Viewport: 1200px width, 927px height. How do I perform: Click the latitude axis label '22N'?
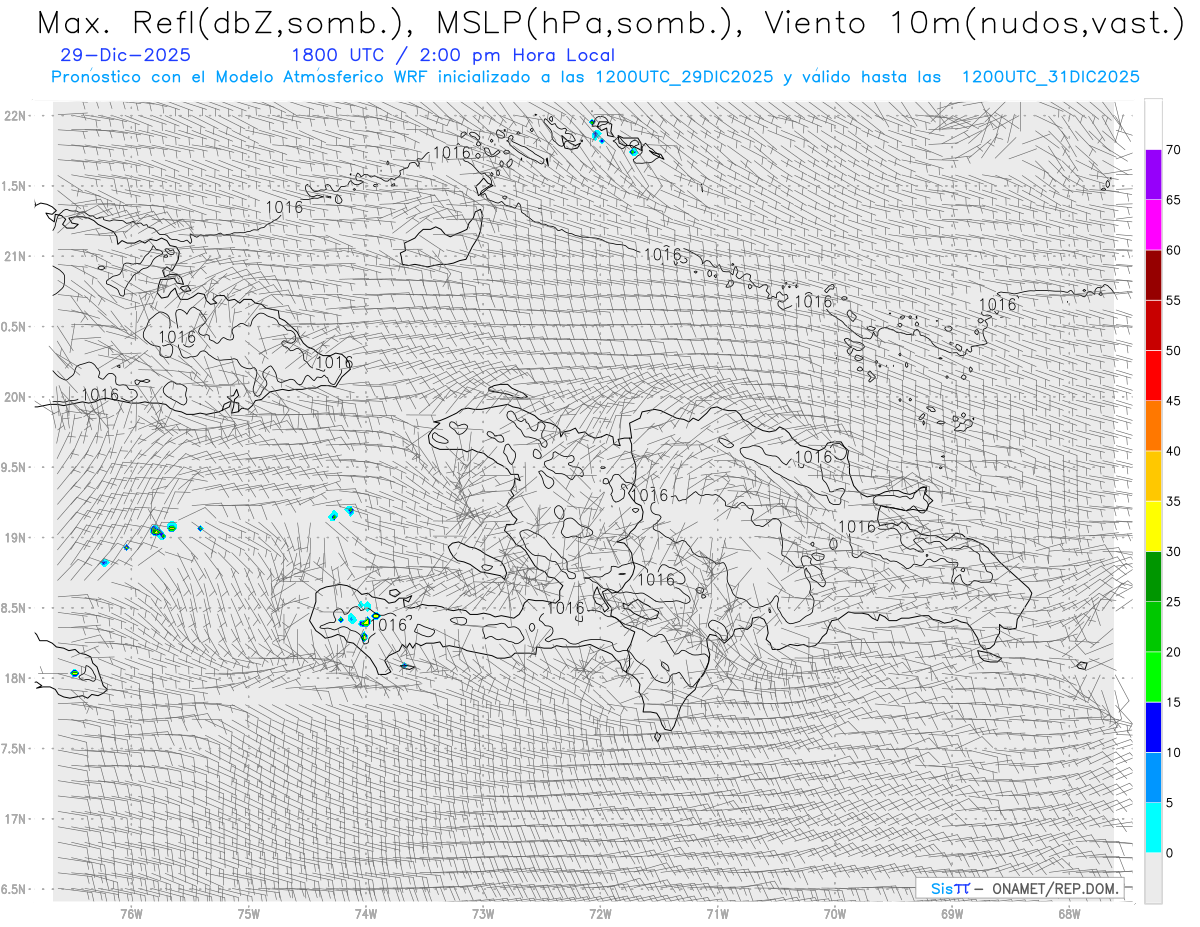[x=17, y=116]
